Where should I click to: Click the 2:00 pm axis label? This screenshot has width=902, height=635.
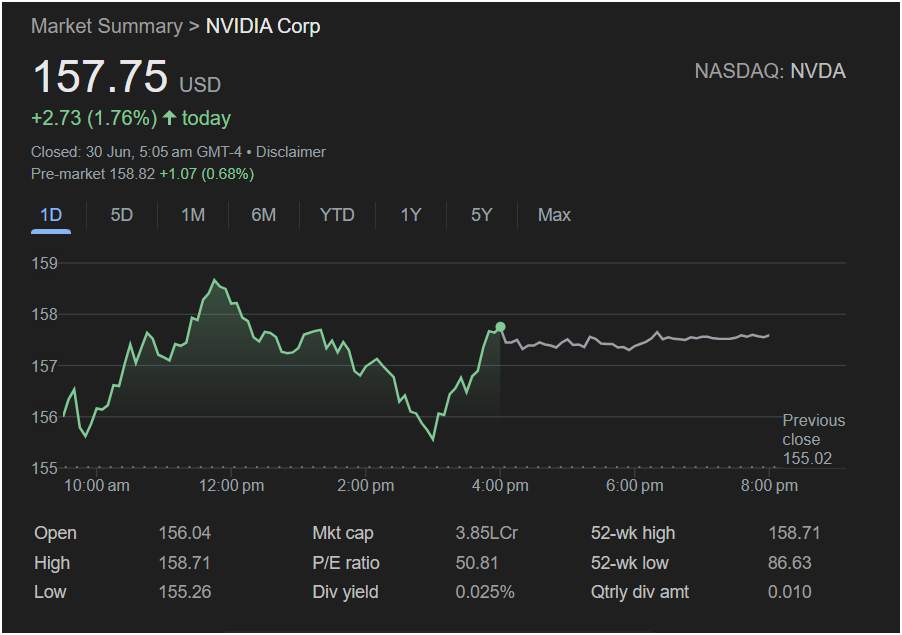point(366,485)
